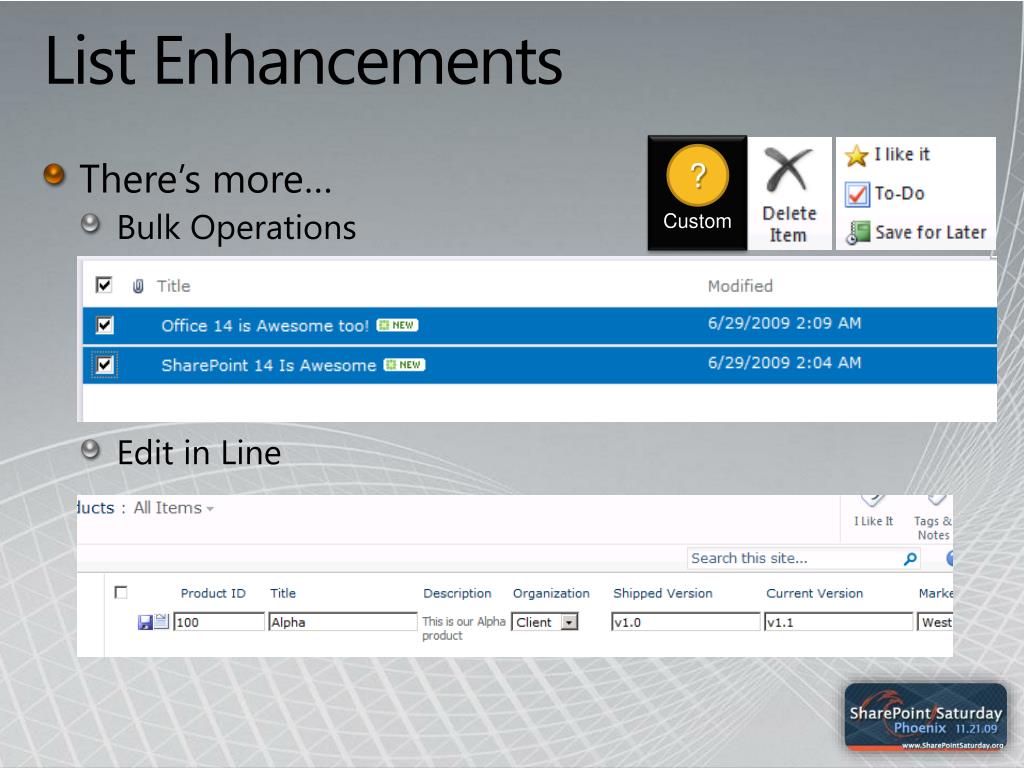Click the Delete Item X icon

click(x=788, y=169)
